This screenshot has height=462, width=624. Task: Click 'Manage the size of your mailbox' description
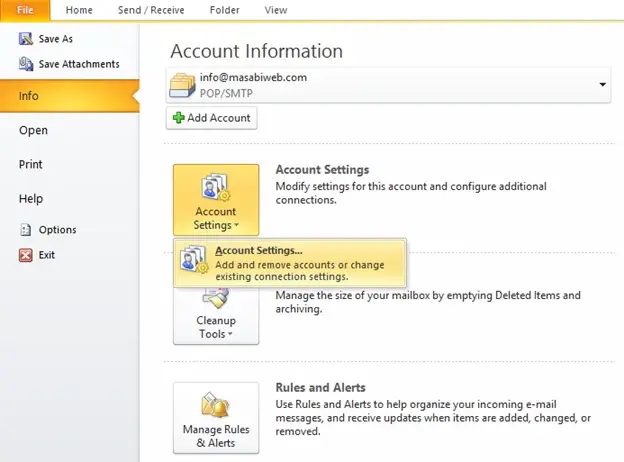pyautogui.click(x=428, y=302)
